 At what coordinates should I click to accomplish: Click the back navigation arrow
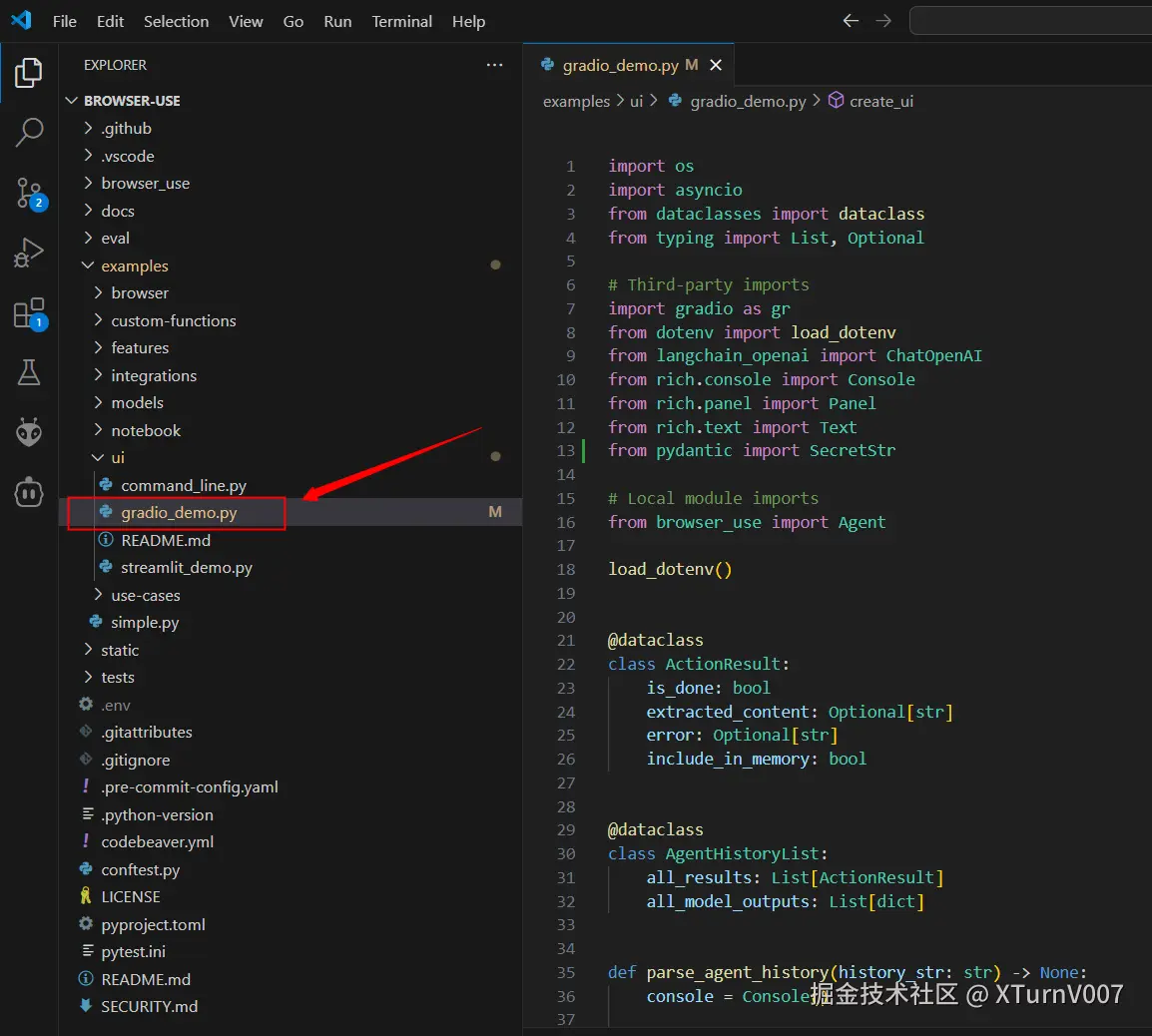tap(850, 20)
